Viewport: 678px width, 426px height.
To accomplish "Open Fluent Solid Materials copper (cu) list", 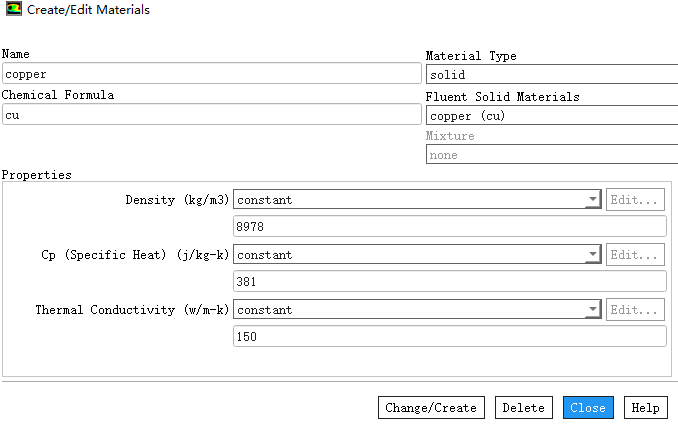I will coord(551,115).
